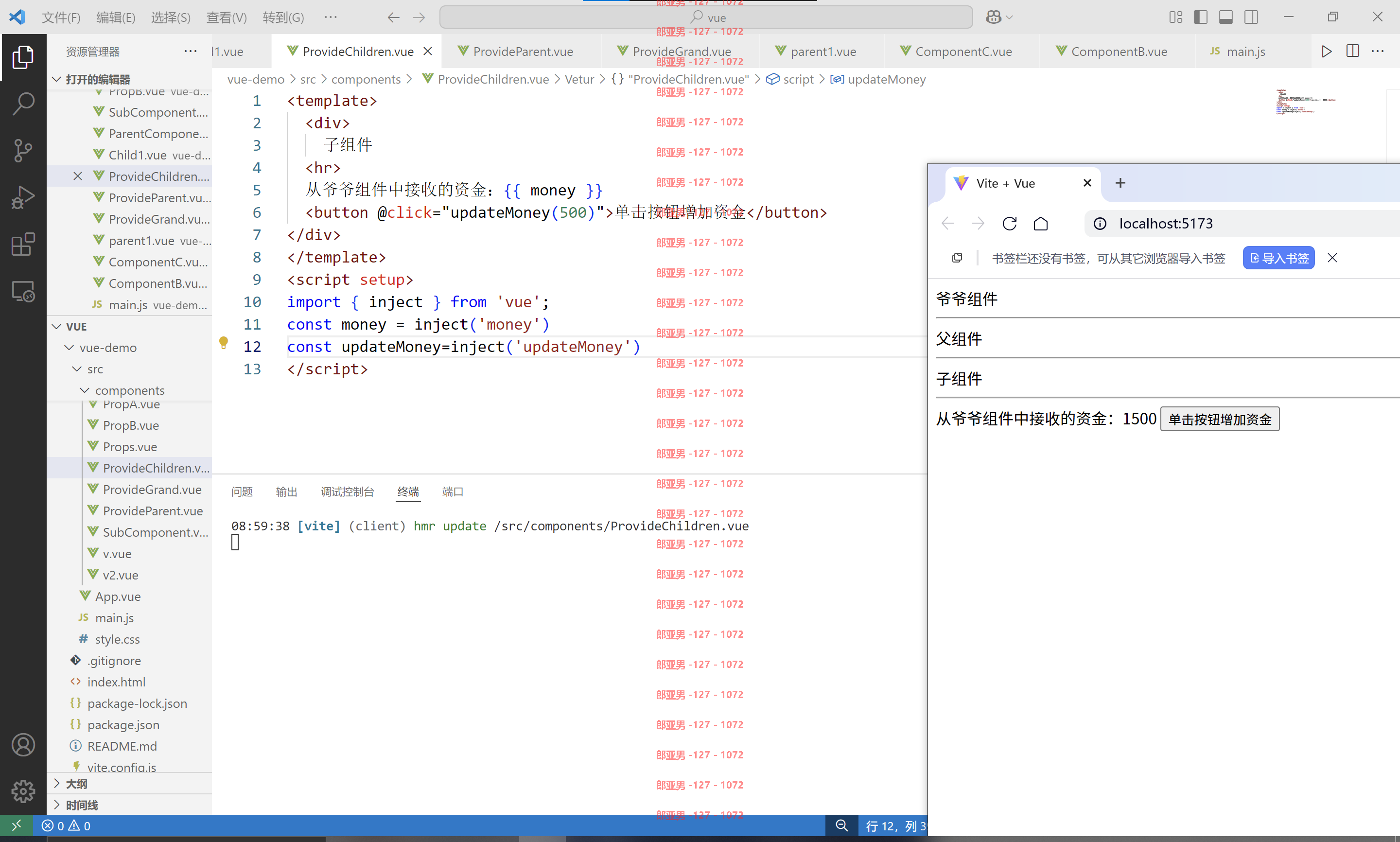Click the import bookmarks button
Screen dimensions: 1400x842
(x=1278, y=258)
